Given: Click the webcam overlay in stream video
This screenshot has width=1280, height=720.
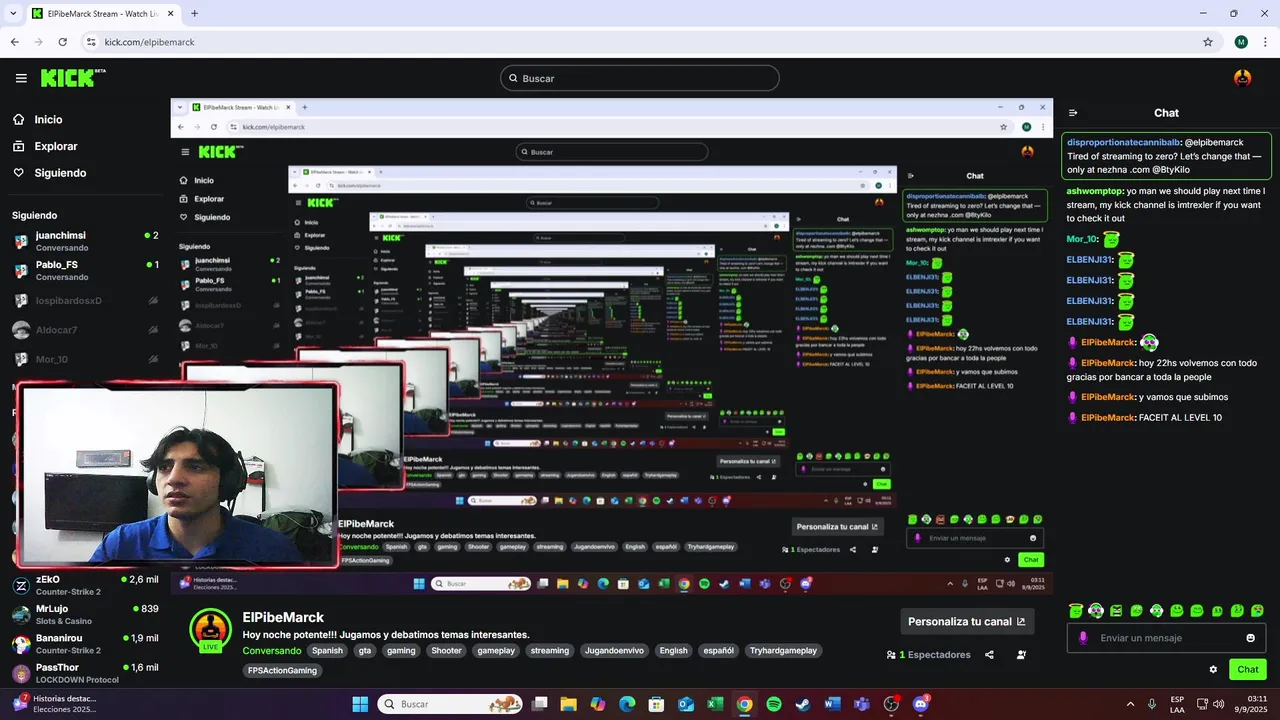Looking at the screenshot, I should click(178, 475).
